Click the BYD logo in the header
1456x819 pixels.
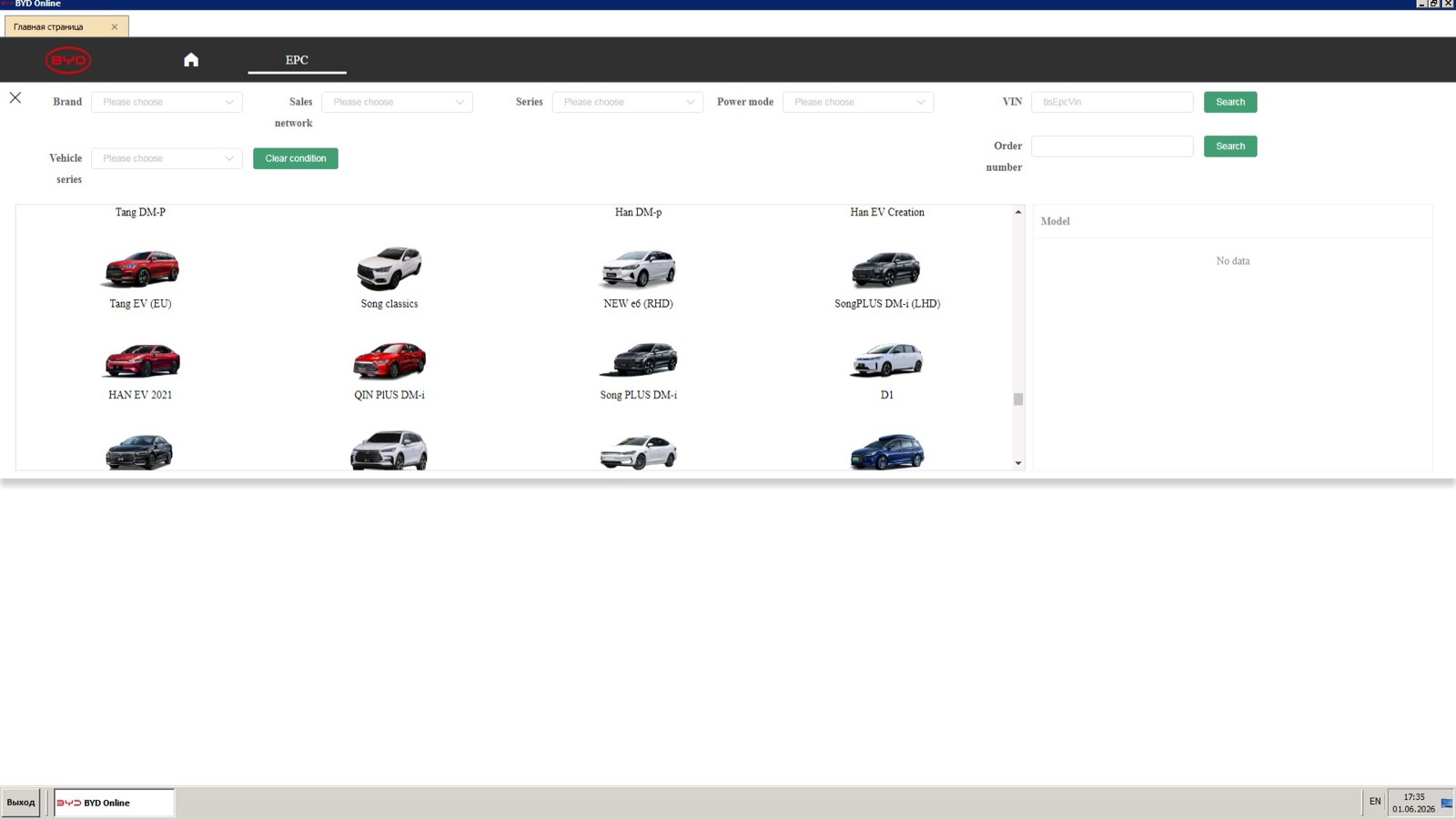[x=68, y=60]
